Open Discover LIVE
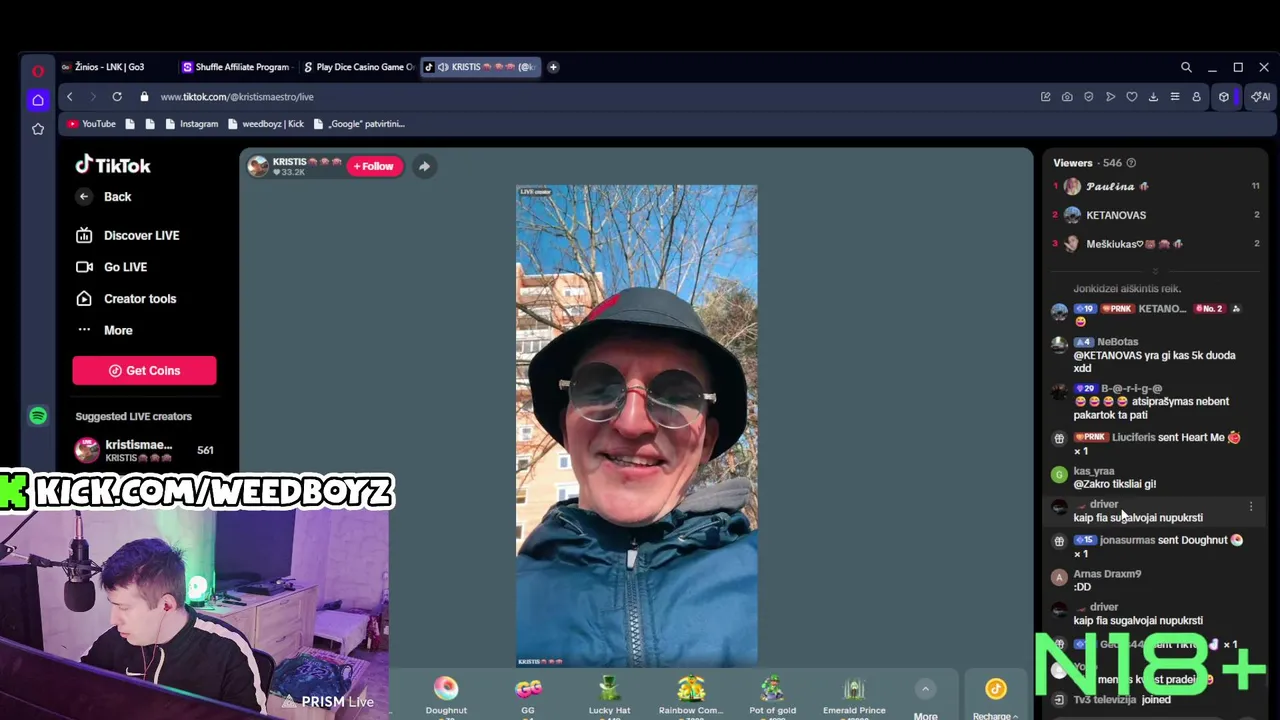 141,235
